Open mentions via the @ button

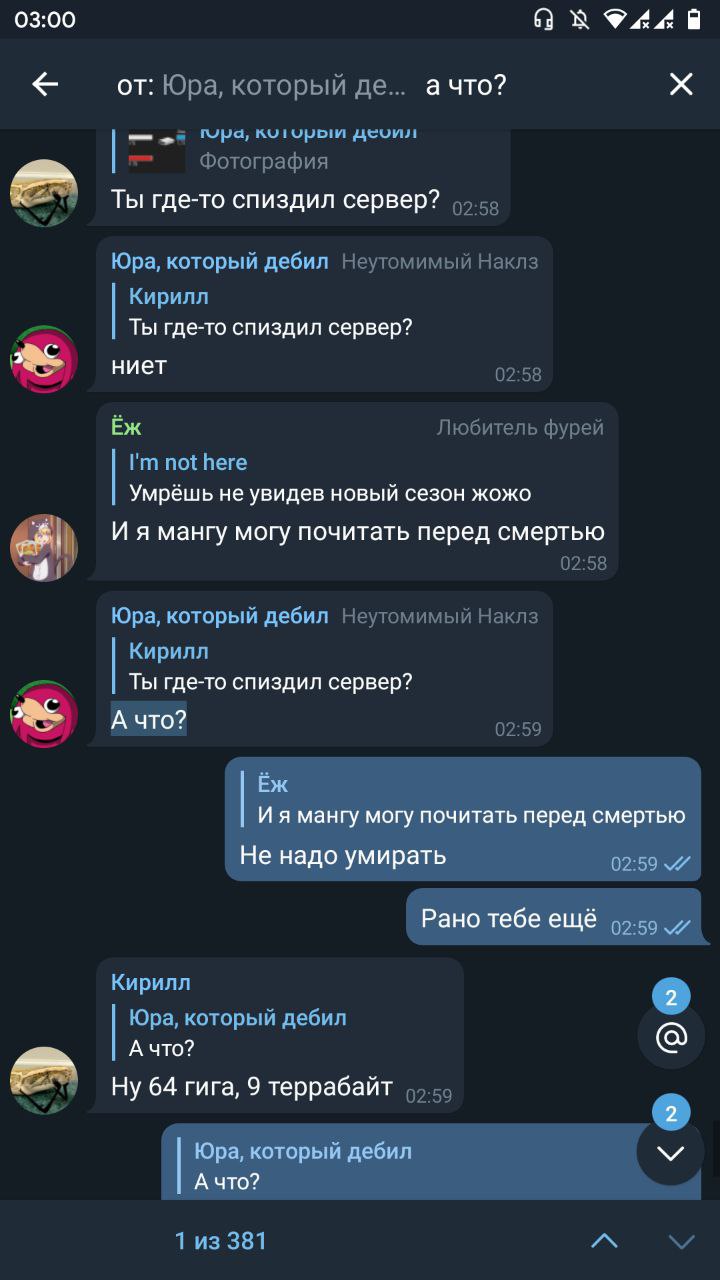coord(671,1037)
